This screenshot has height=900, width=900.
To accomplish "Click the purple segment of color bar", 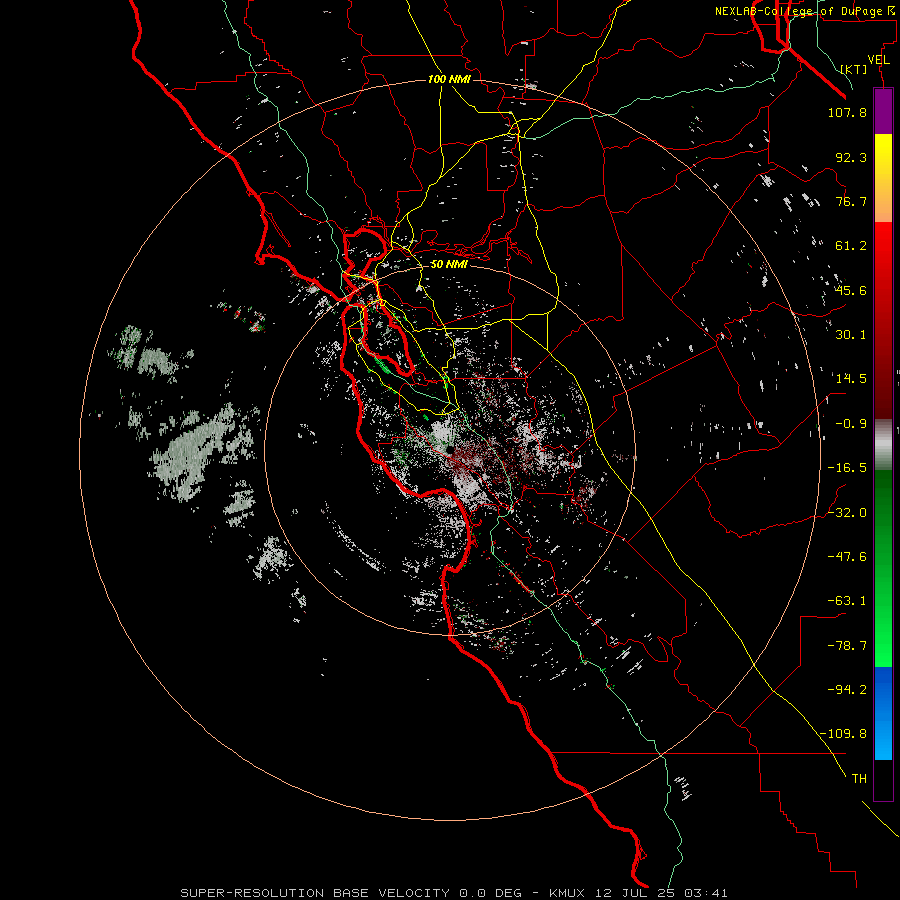I will 883,111.
